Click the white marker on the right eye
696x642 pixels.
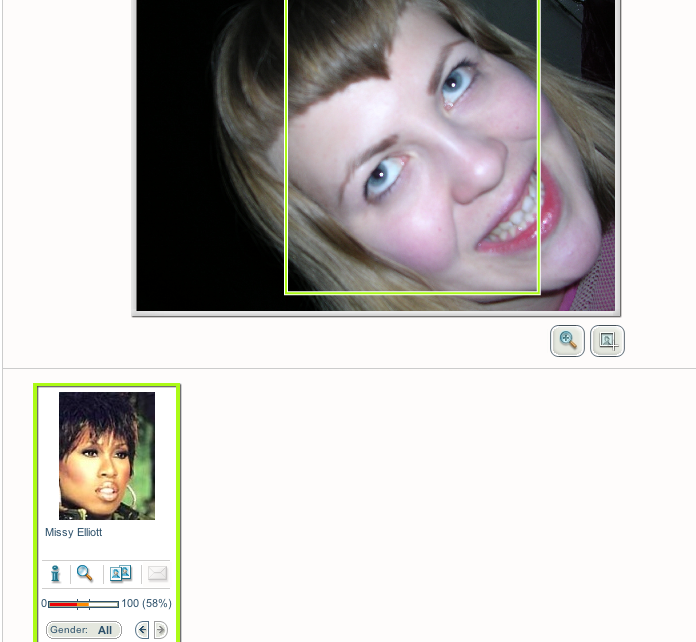click(x=452, y=86)
